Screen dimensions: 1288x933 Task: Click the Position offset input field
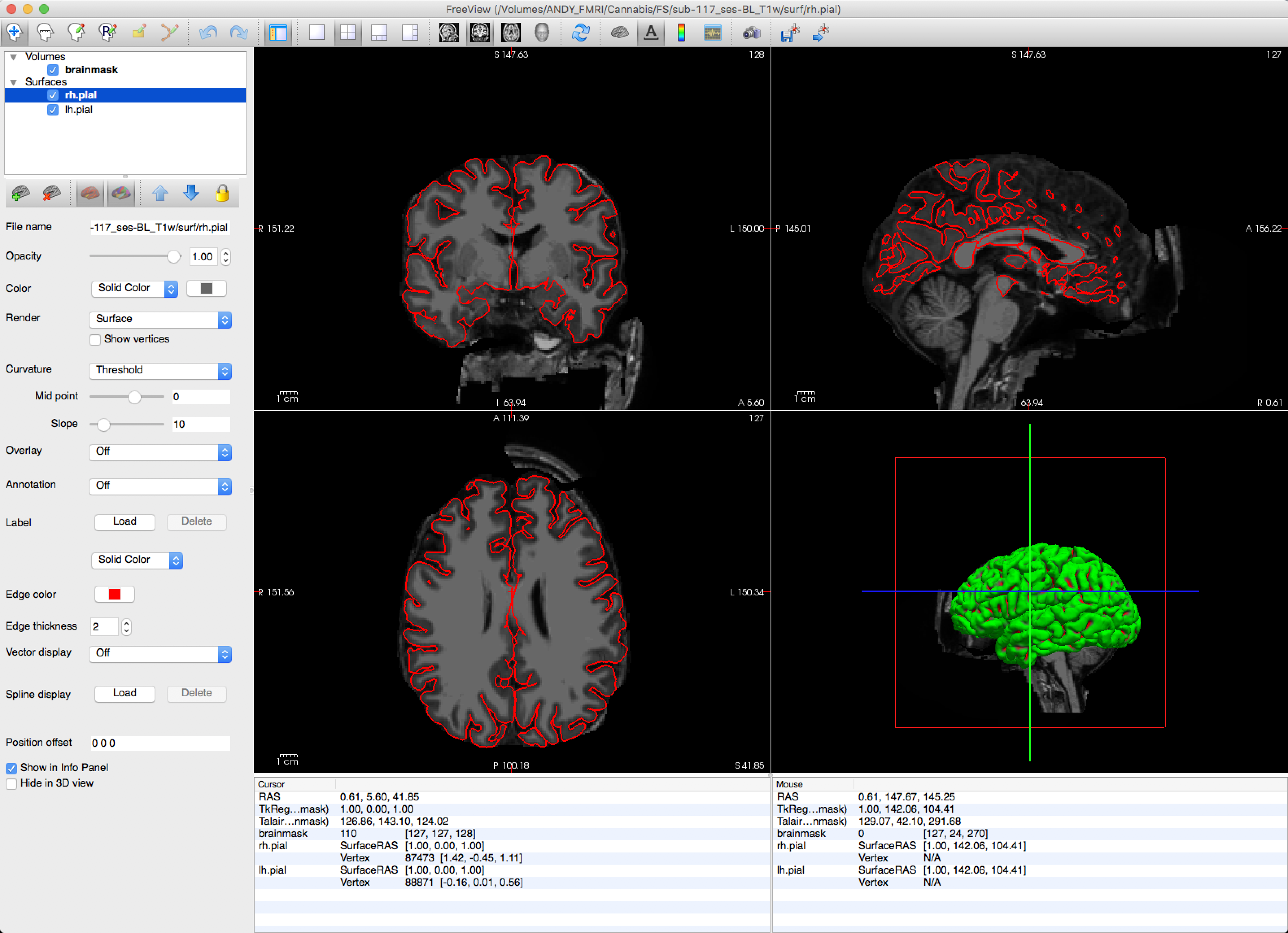[x=160, y=743]
